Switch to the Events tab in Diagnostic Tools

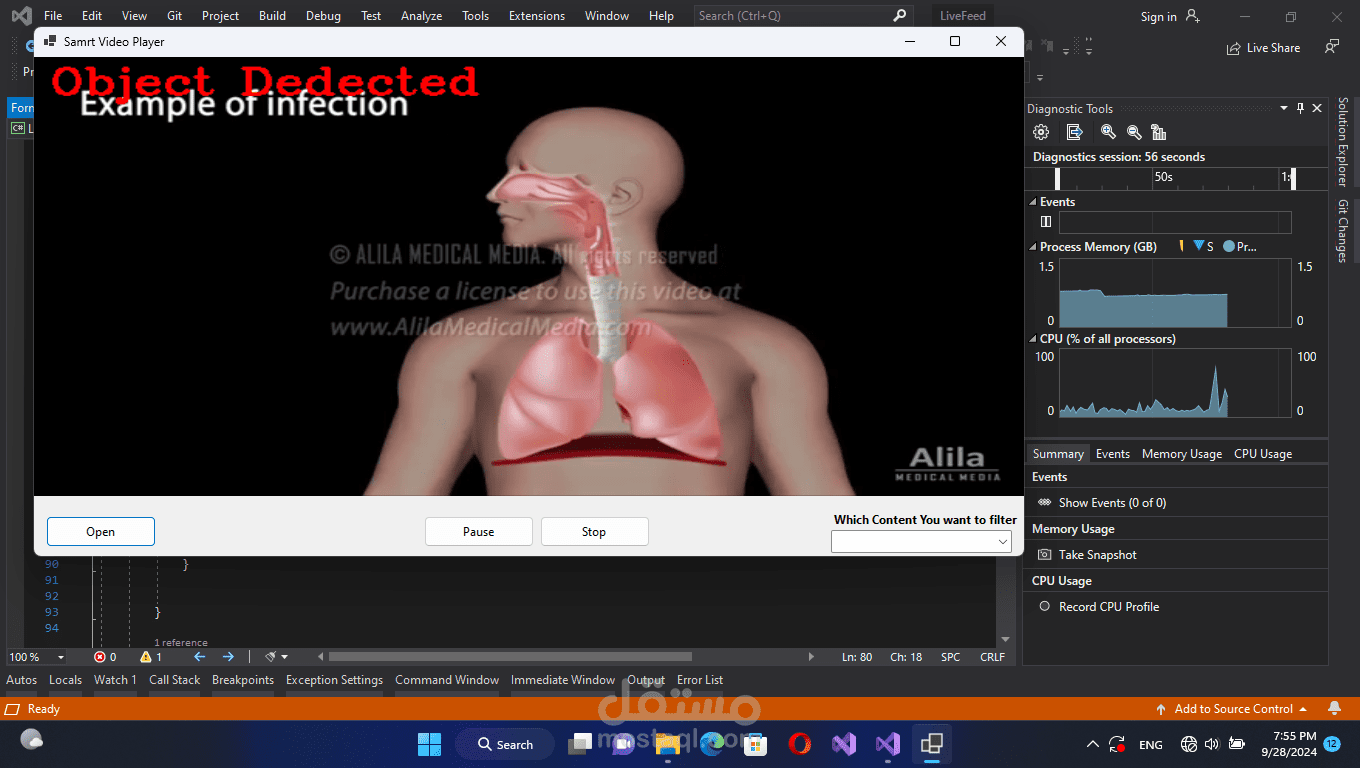click(1112, 454)
